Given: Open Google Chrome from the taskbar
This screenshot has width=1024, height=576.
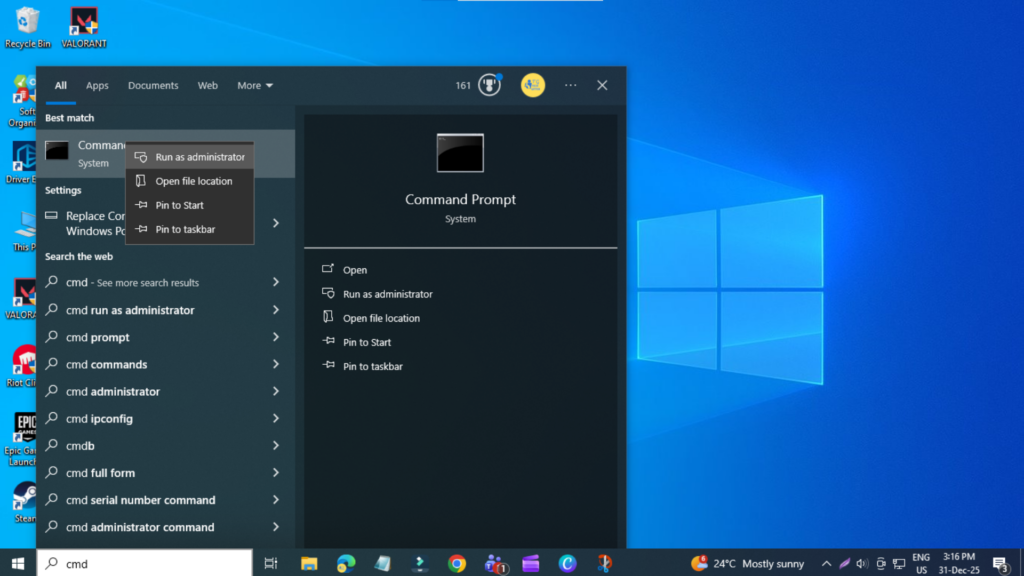Looking at the screenshot, I should pyautogui.click(x=456, y=563).
